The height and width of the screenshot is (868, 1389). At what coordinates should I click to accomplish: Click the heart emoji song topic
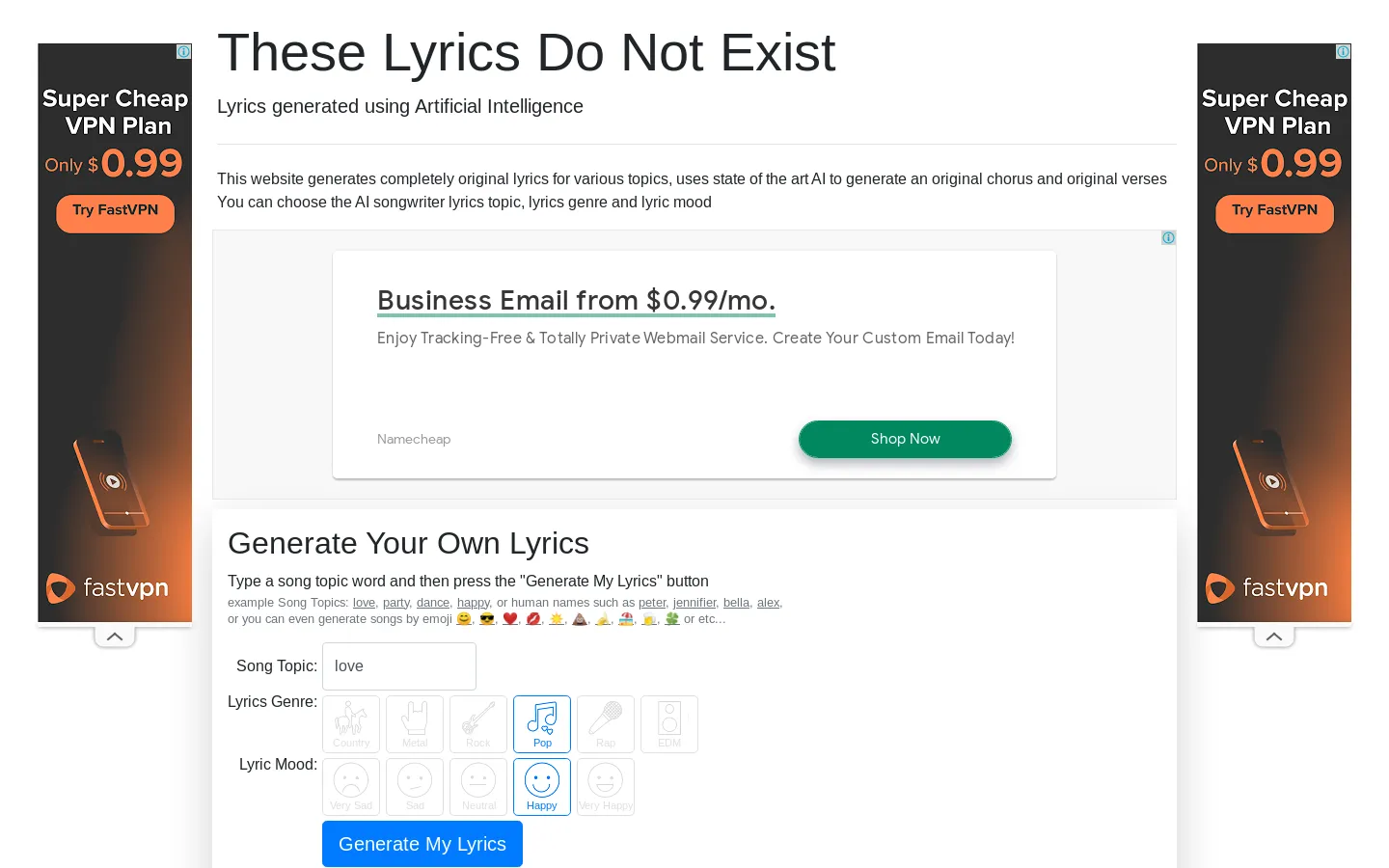[511, 618]
